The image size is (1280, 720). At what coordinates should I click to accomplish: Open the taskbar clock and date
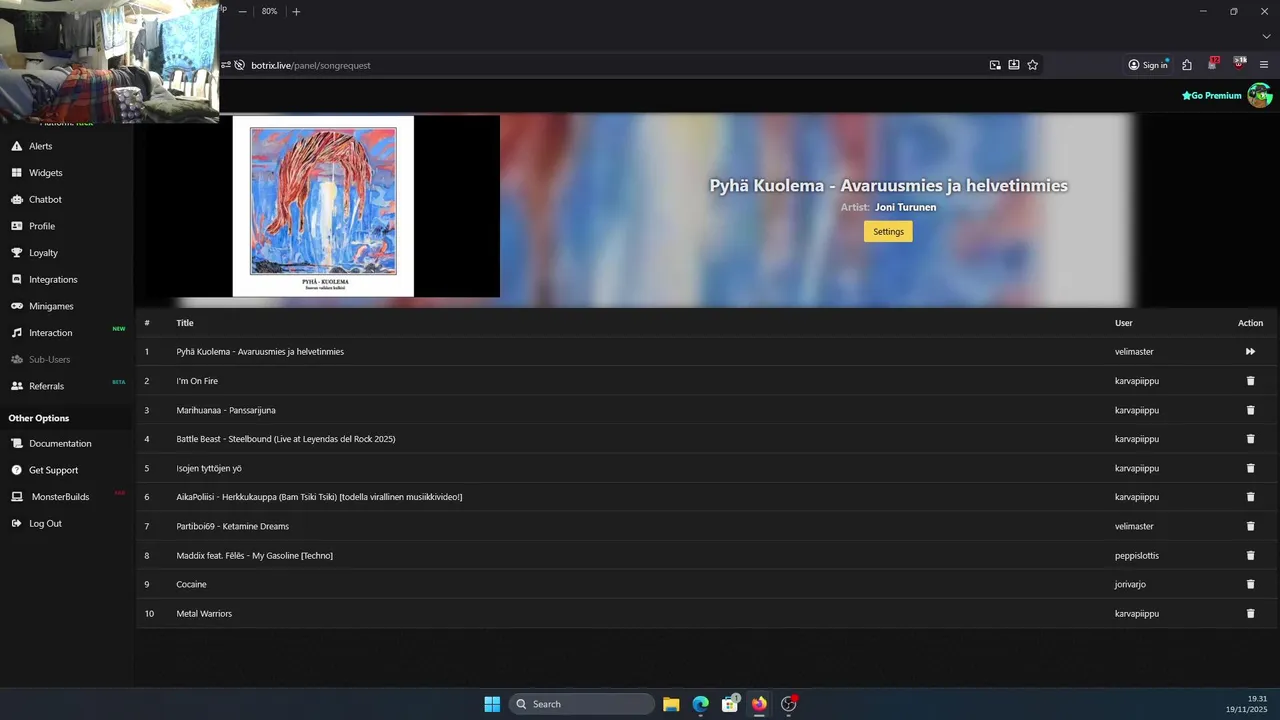click(1249, 704)
